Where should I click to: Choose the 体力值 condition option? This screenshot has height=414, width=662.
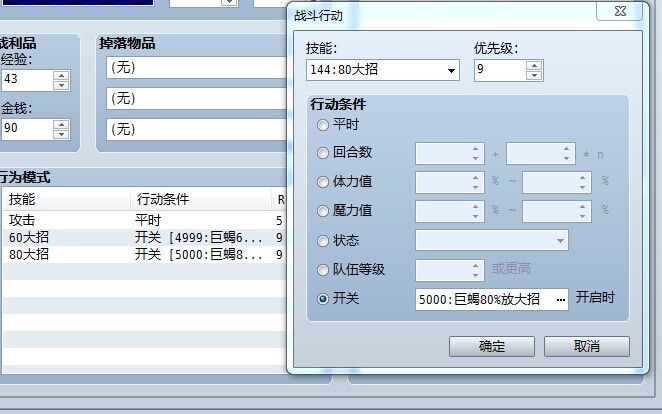coord(323,182)
